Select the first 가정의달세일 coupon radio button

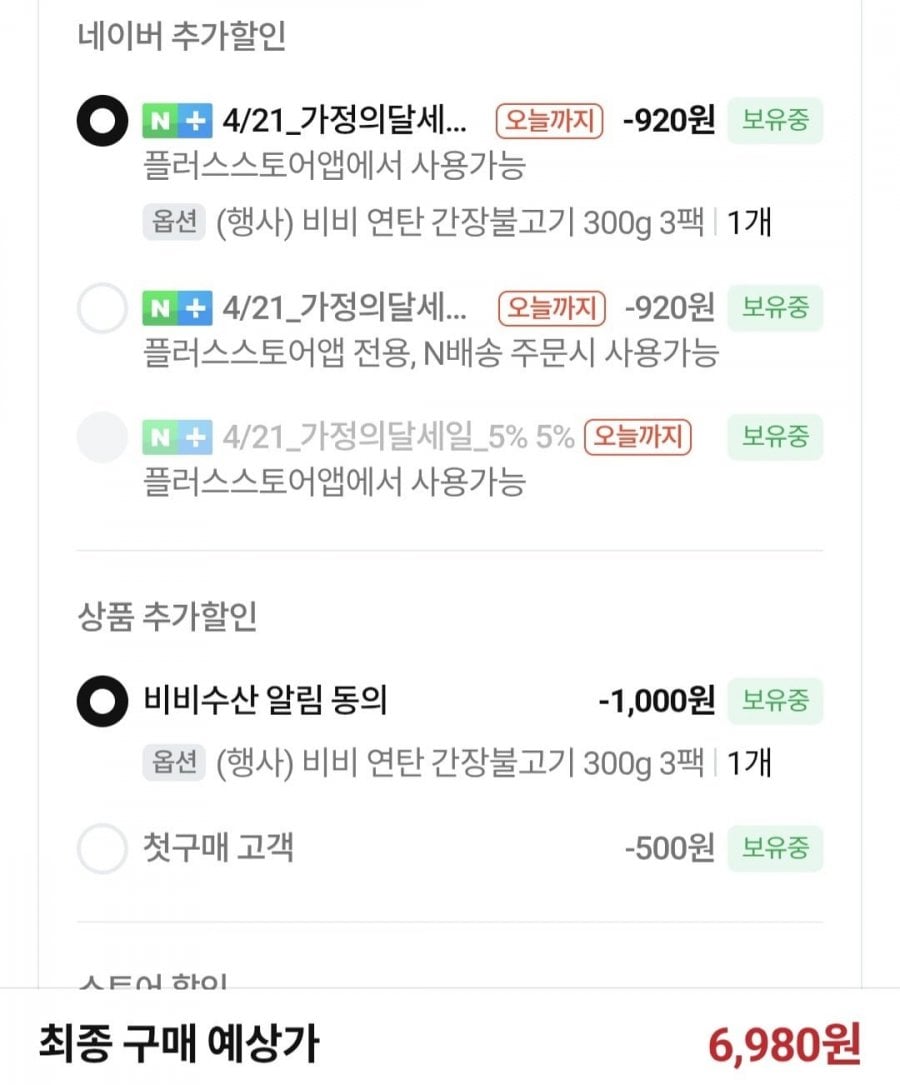click(x=102, y=122)
